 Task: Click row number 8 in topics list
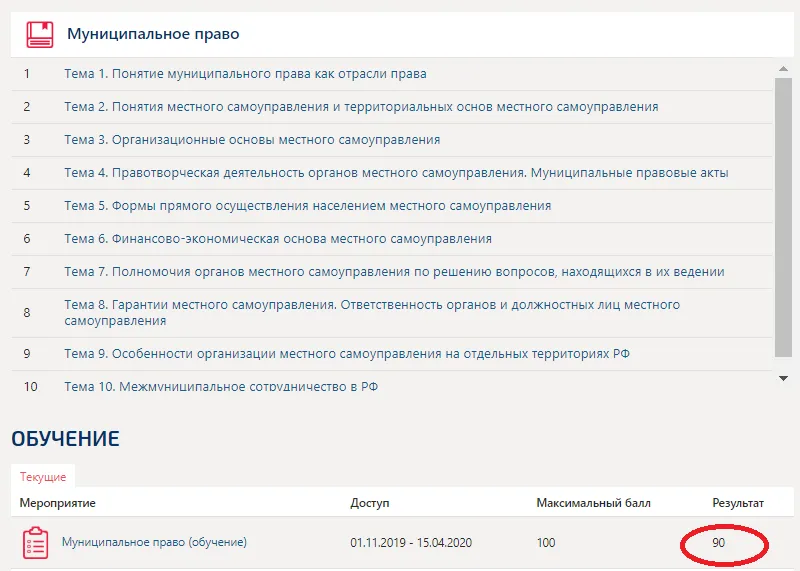pyautogui.click(x=27, y=312)
